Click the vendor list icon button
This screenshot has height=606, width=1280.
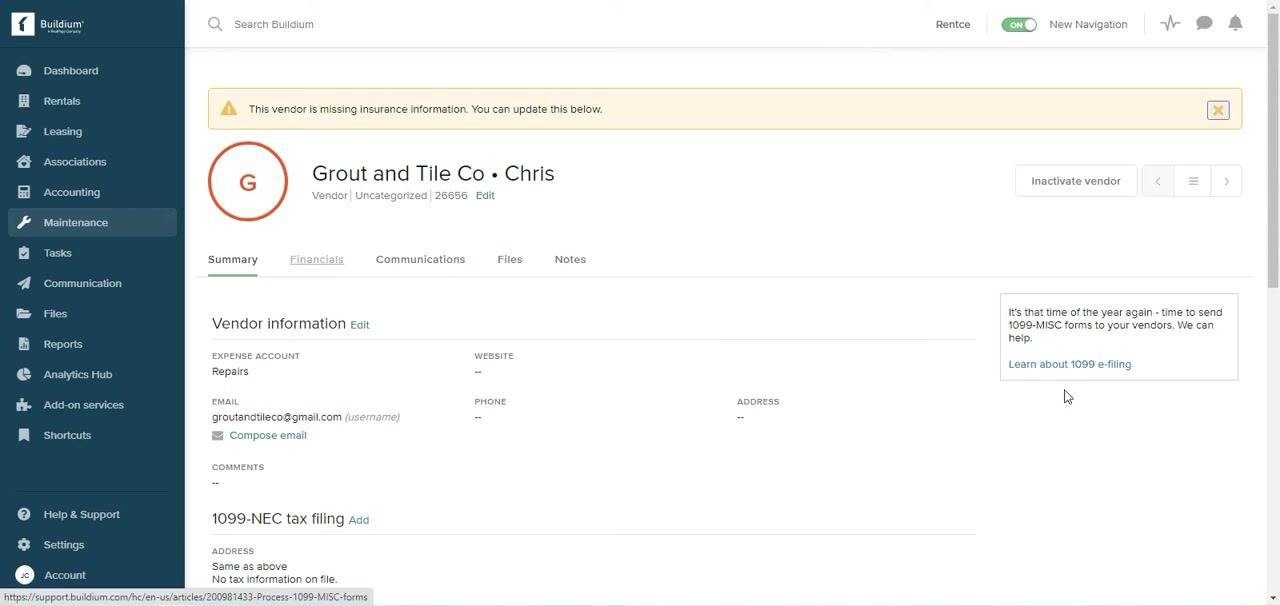(1192, 181)
